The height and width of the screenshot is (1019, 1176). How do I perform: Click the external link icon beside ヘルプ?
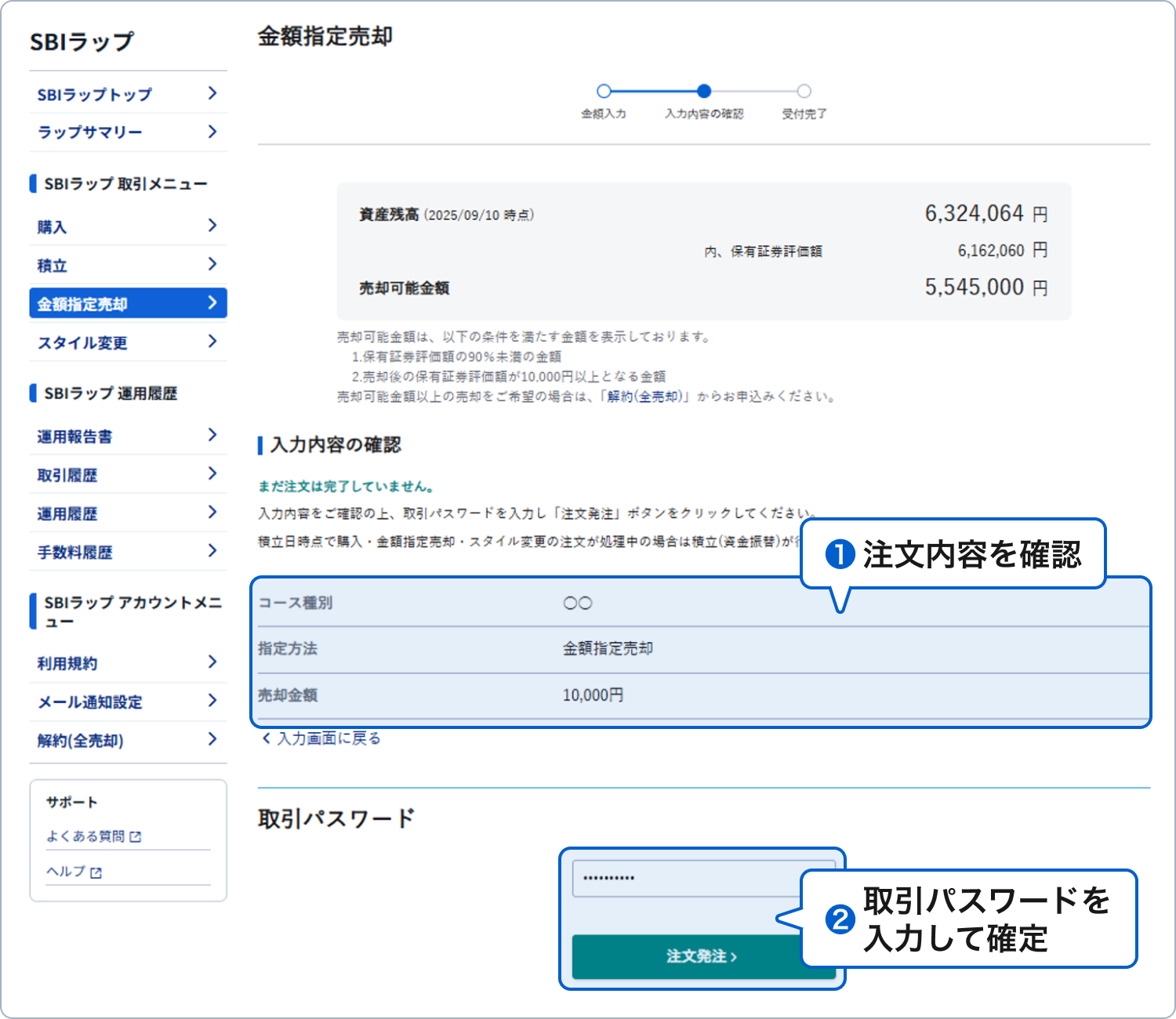click(96, 872)
